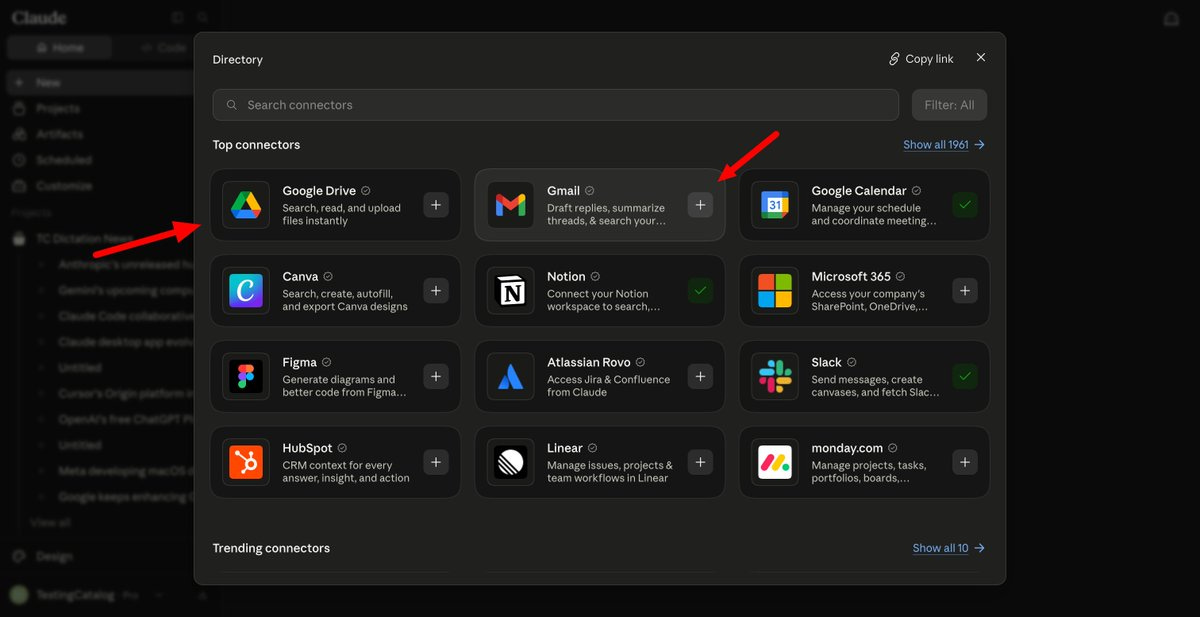Add the Canva connector
Image resolution: width=1200 pixels, height=617 pixels.
[x=436, y=291]
